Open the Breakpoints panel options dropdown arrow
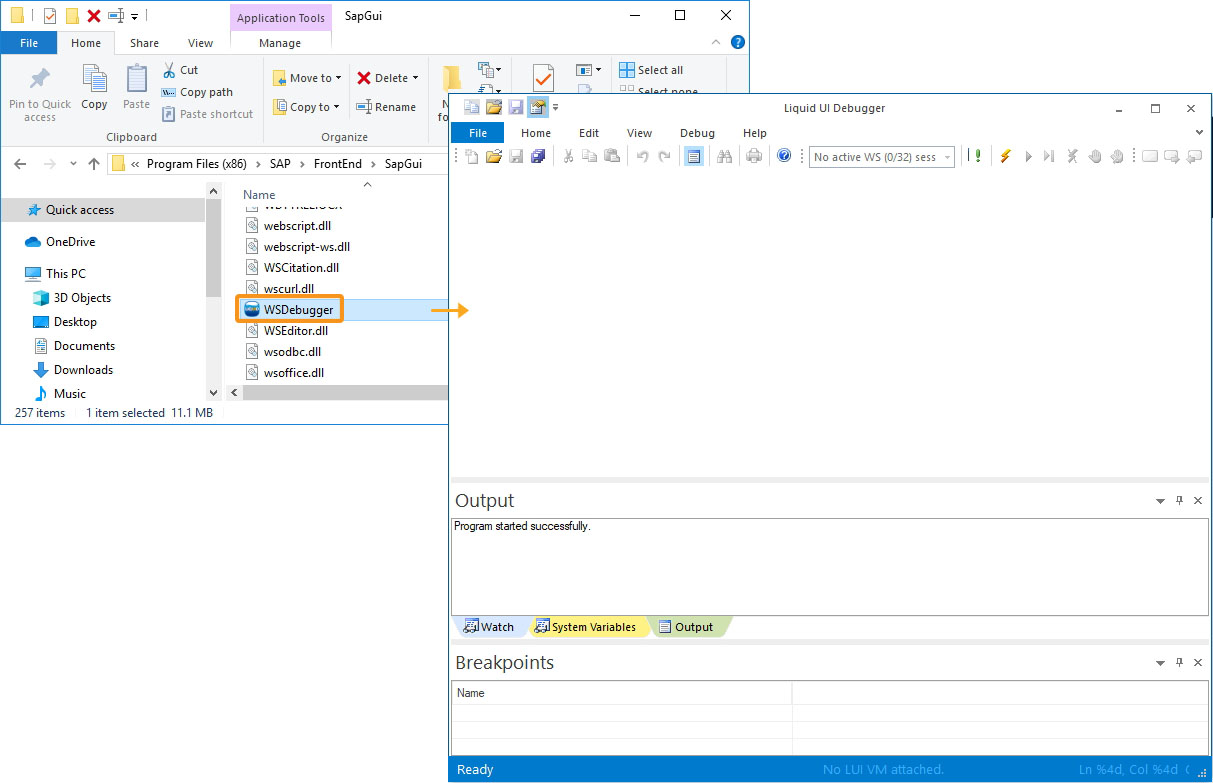Image resolution: width=1213 pixels, height=783 pixels. tap(1160, 663)
